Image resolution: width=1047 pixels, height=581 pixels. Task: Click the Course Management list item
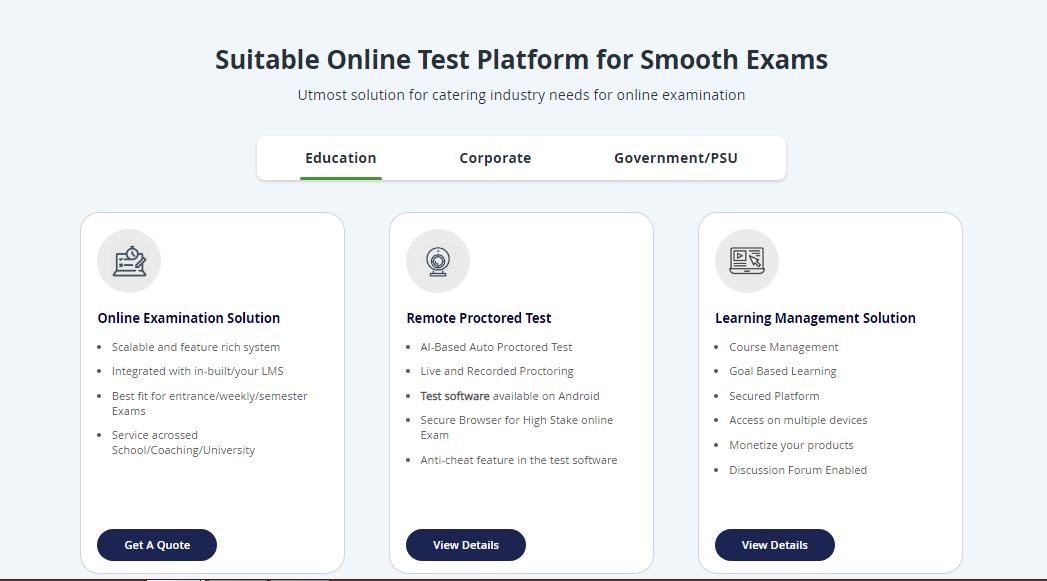[x=784, y=347]
